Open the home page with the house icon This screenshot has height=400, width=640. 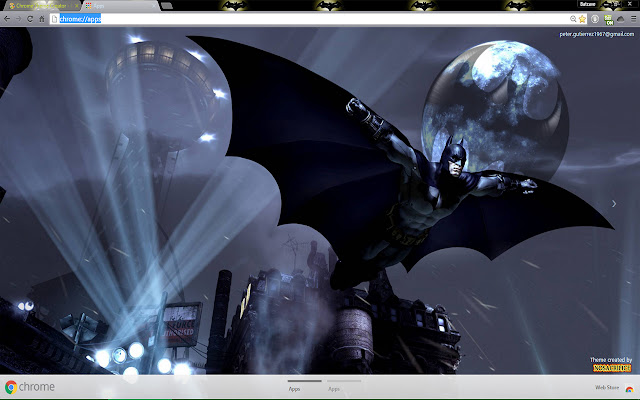(42, 19)
